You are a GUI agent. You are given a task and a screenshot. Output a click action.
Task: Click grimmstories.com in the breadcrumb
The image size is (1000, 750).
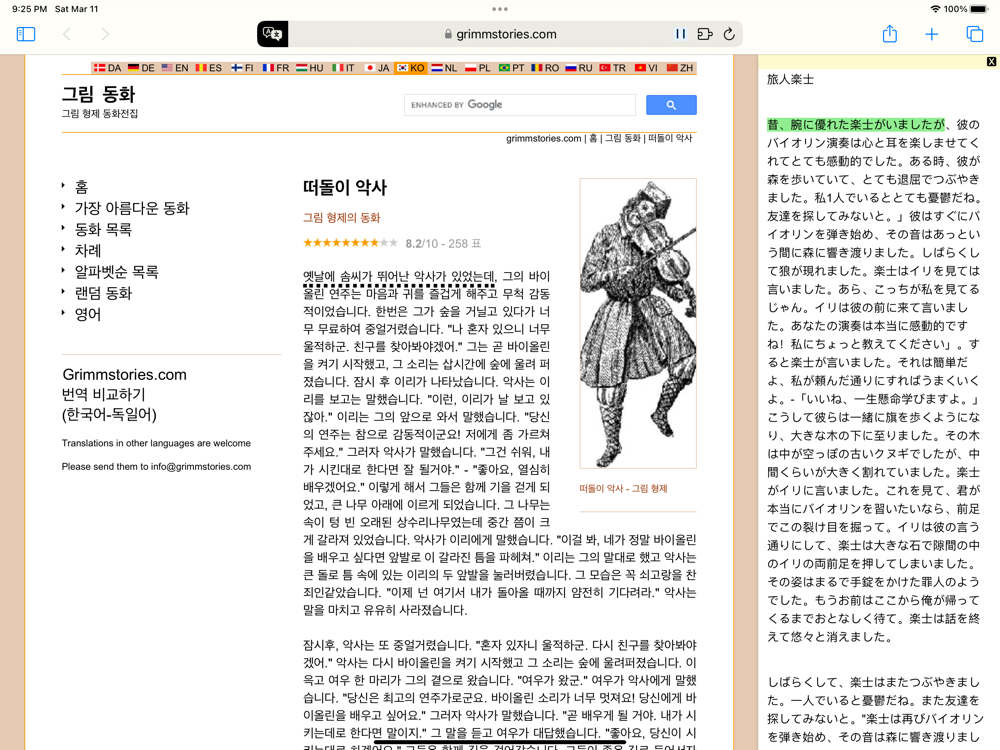(543, 138)
